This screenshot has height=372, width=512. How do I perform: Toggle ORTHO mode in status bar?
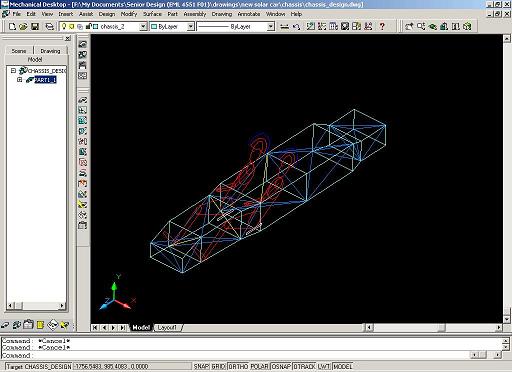[x=238, y=366]
